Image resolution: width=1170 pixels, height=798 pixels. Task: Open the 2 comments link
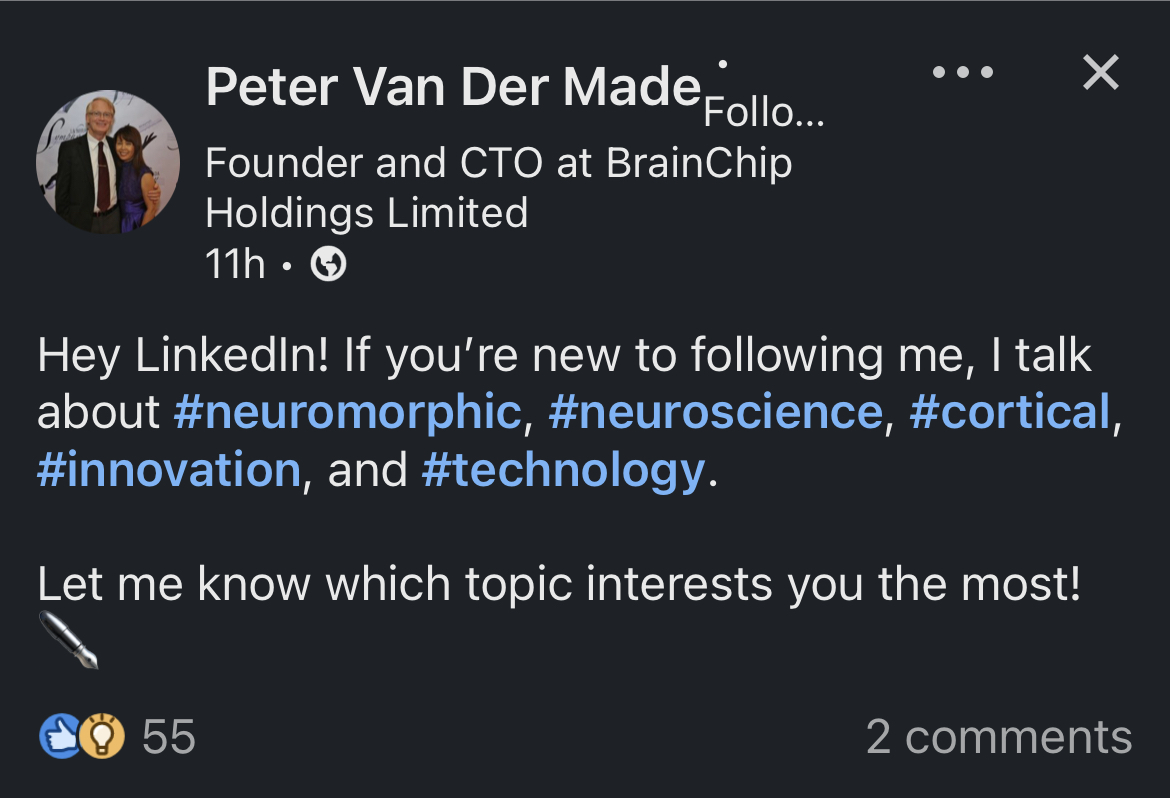pos(998,738)
